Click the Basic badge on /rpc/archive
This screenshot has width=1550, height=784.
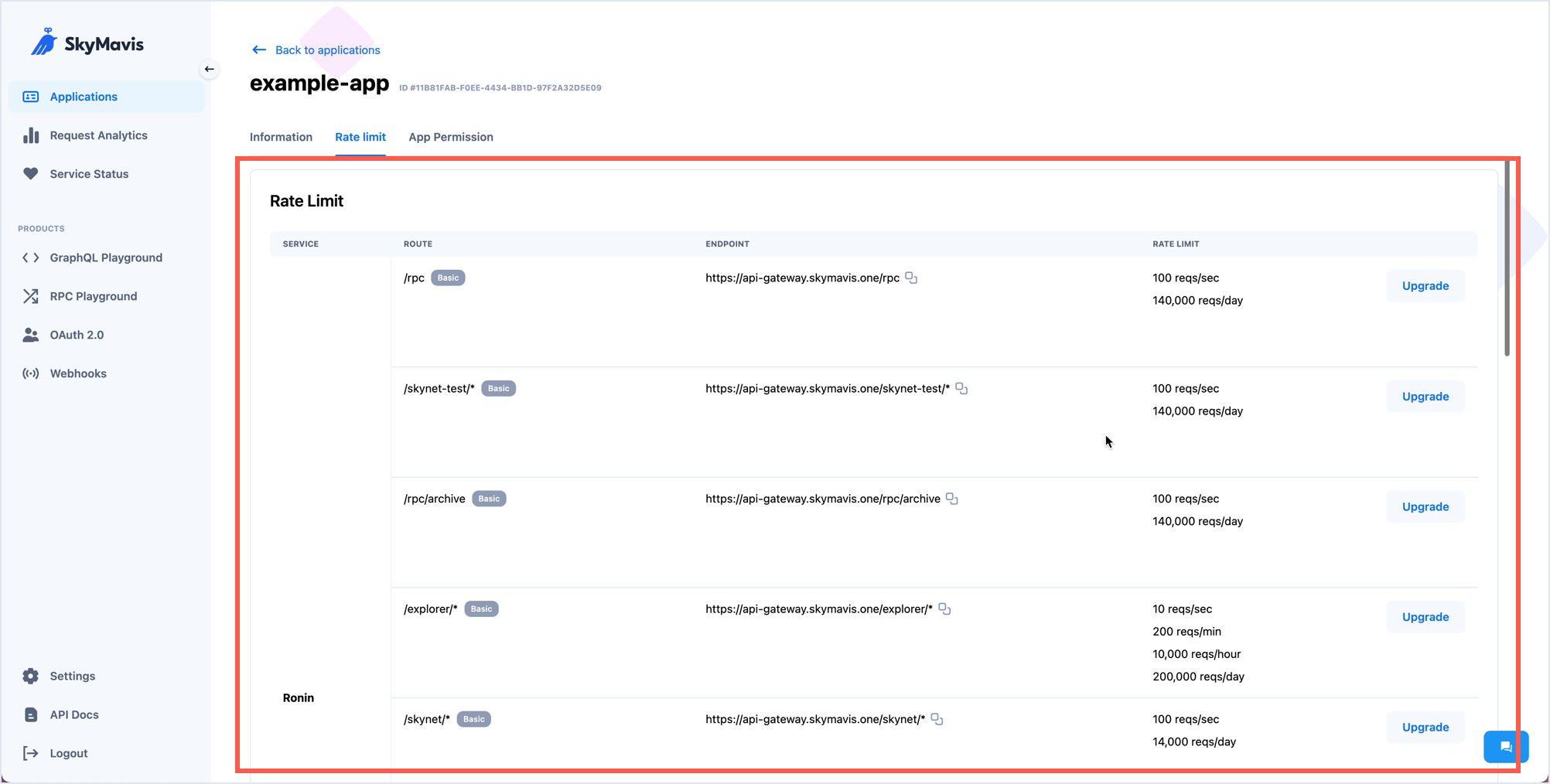pyautogui.click(x=489, y=499)
